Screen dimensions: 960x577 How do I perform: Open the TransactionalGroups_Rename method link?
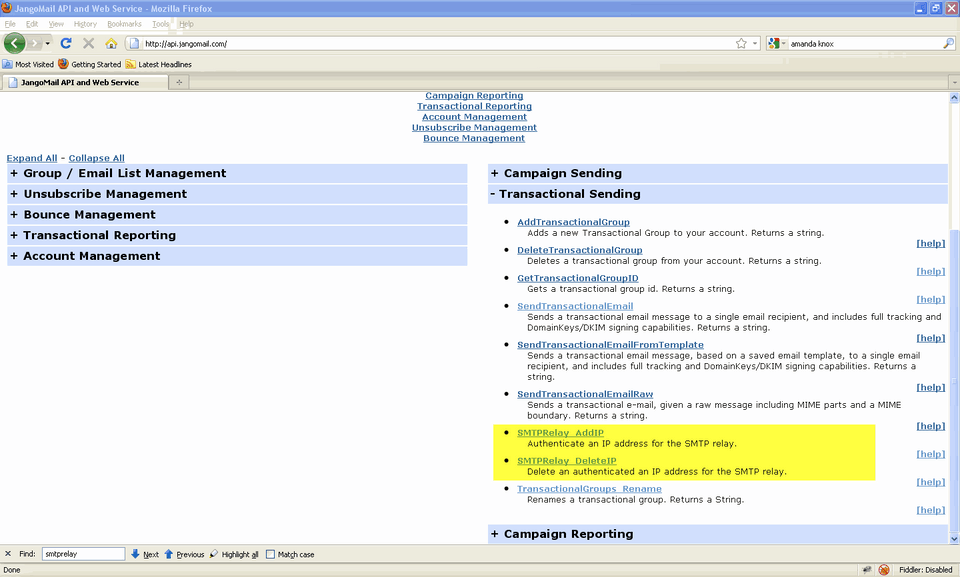590,489
